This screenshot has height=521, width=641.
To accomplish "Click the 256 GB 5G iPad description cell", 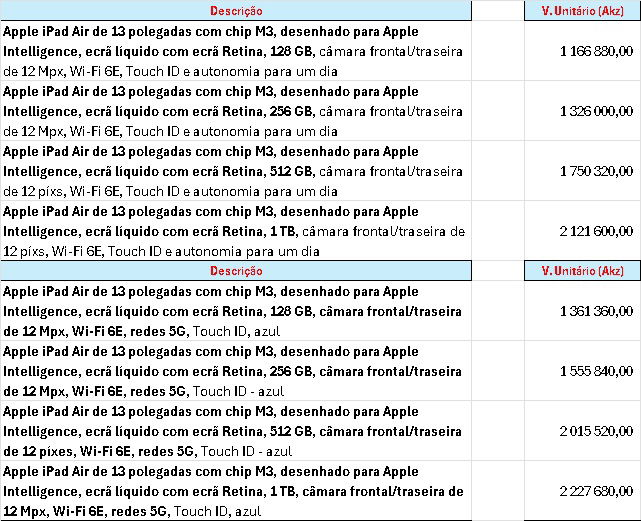I will coord(236,371).
